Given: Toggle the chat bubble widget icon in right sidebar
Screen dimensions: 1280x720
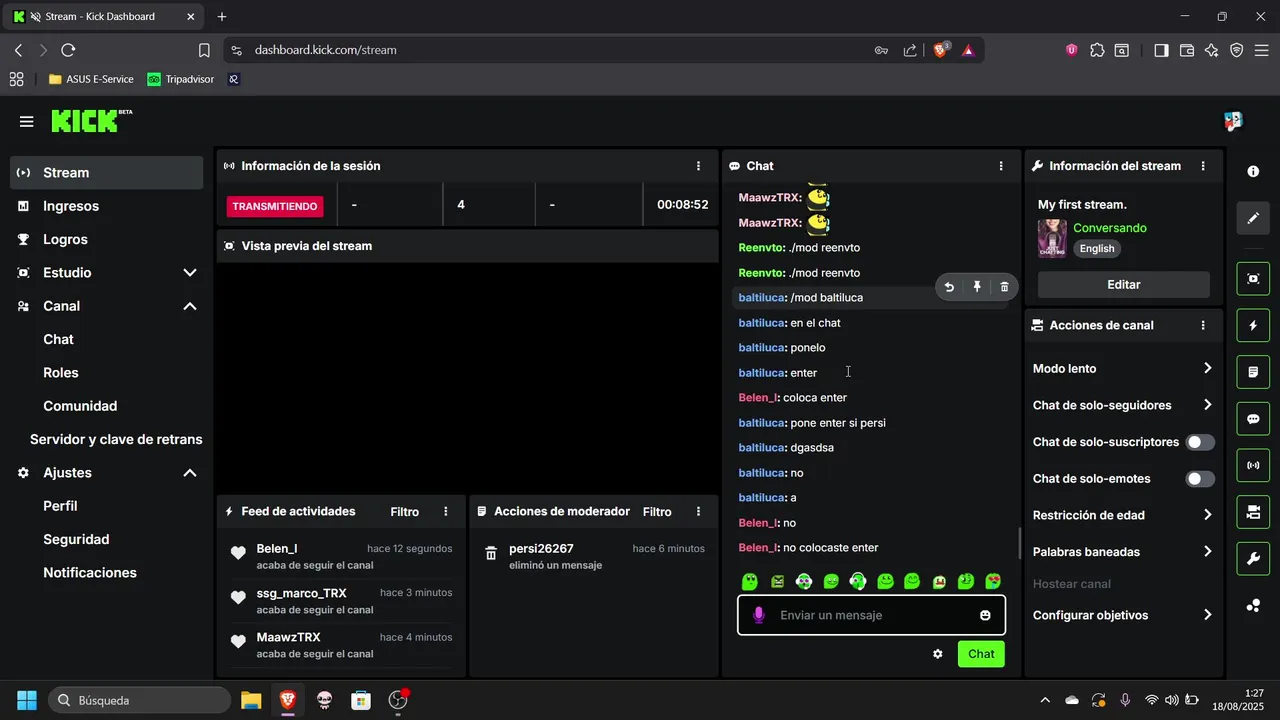Looking at the screenshot, I should [1253, 419].
